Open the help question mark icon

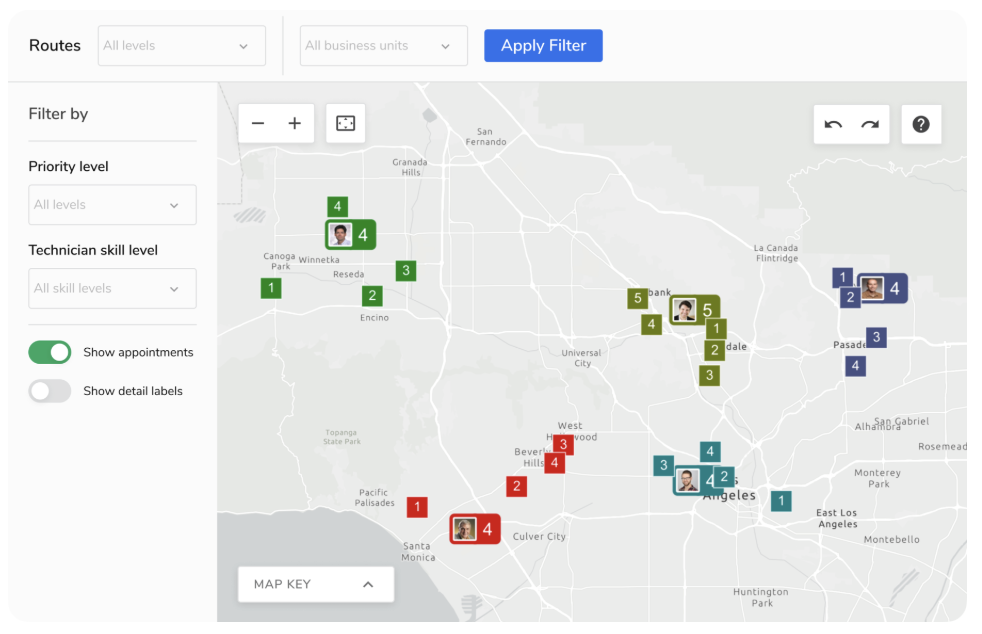(921, 124)
